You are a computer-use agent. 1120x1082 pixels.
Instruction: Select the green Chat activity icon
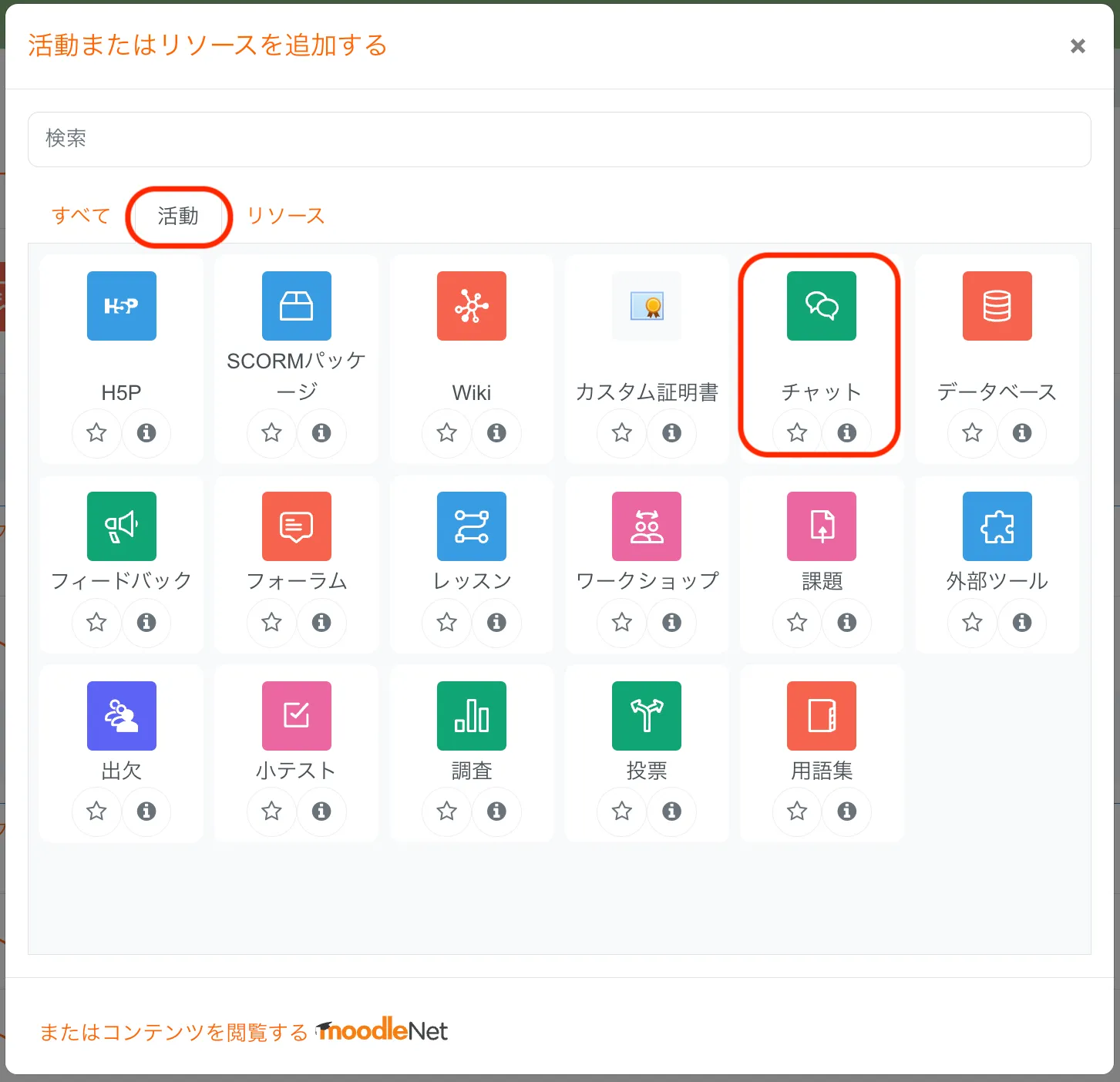[822, 306]
